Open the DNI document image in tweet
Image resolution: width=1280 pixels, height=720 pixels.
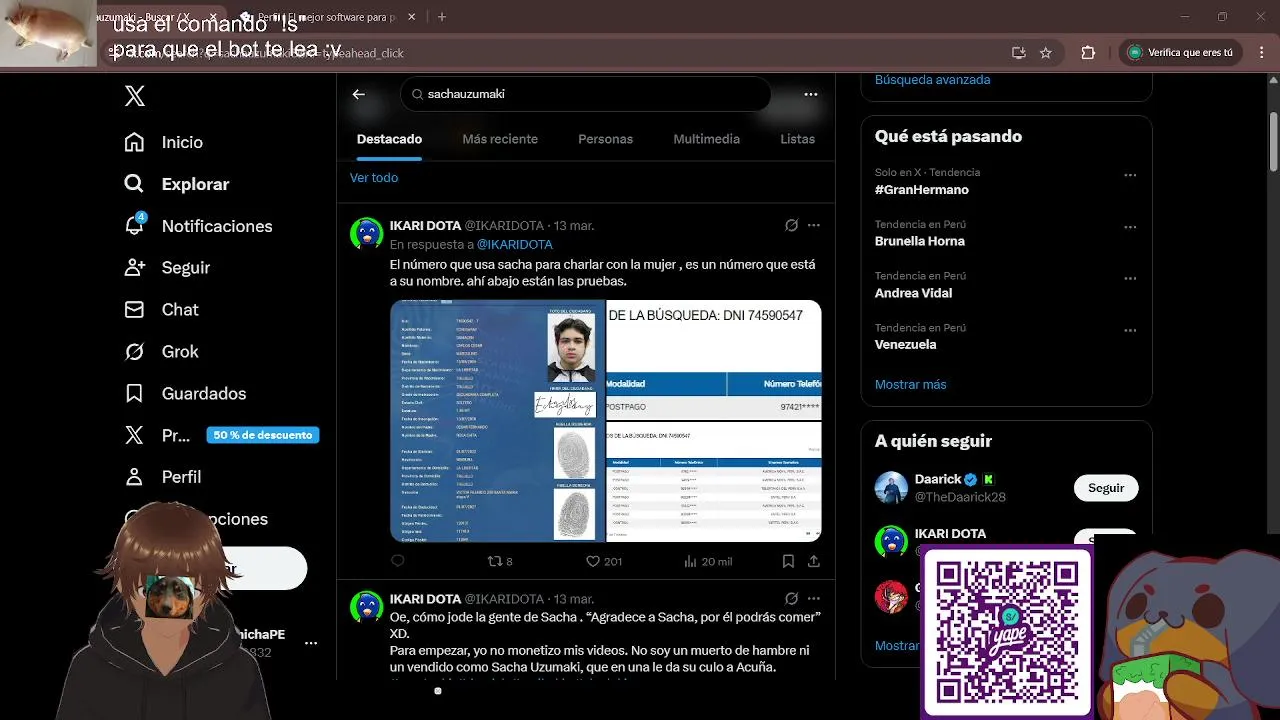497,421
